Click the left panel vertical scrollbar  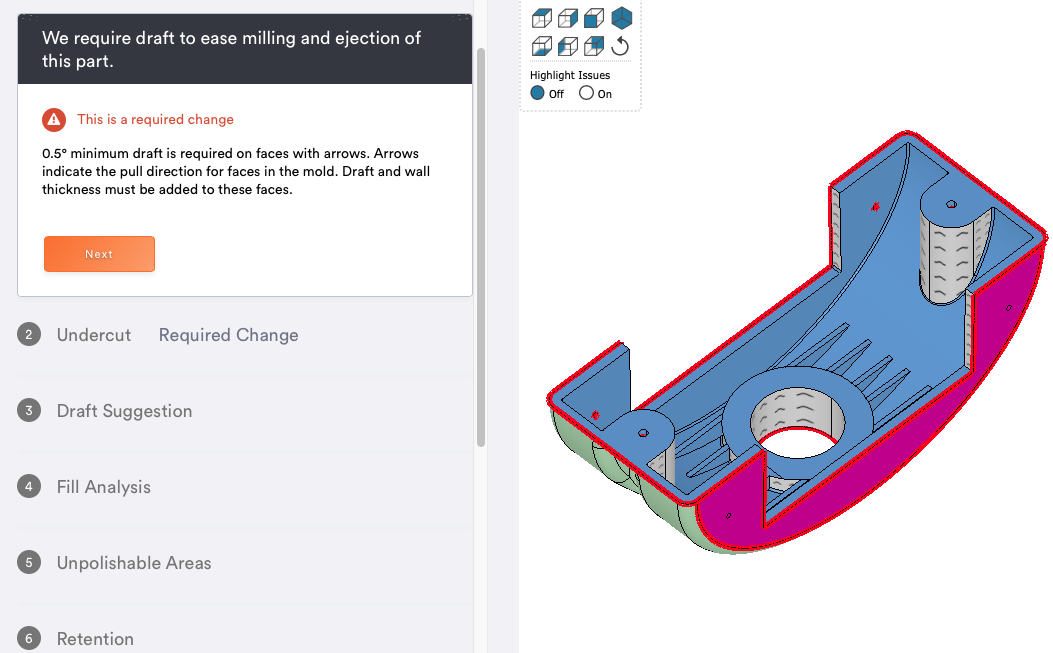481,247
